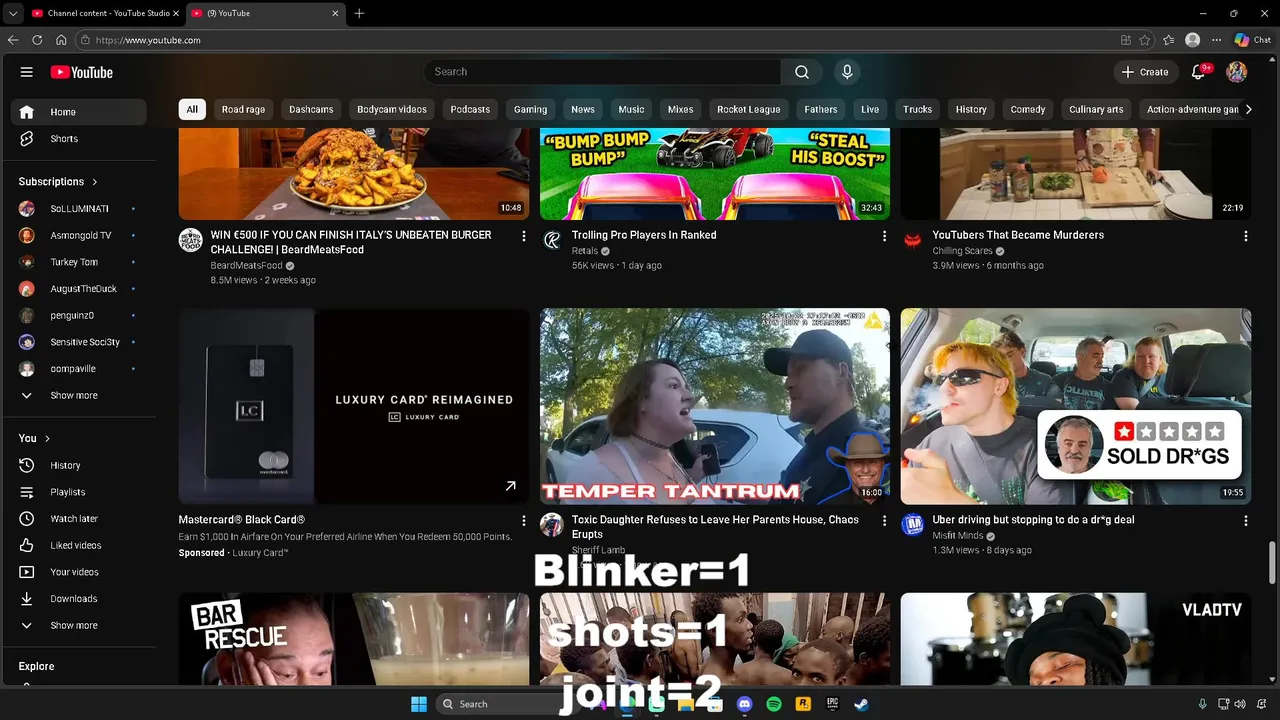Select the Rocket League filter chip
This screenshot has width=1280, height=720.
coord(748,109)
